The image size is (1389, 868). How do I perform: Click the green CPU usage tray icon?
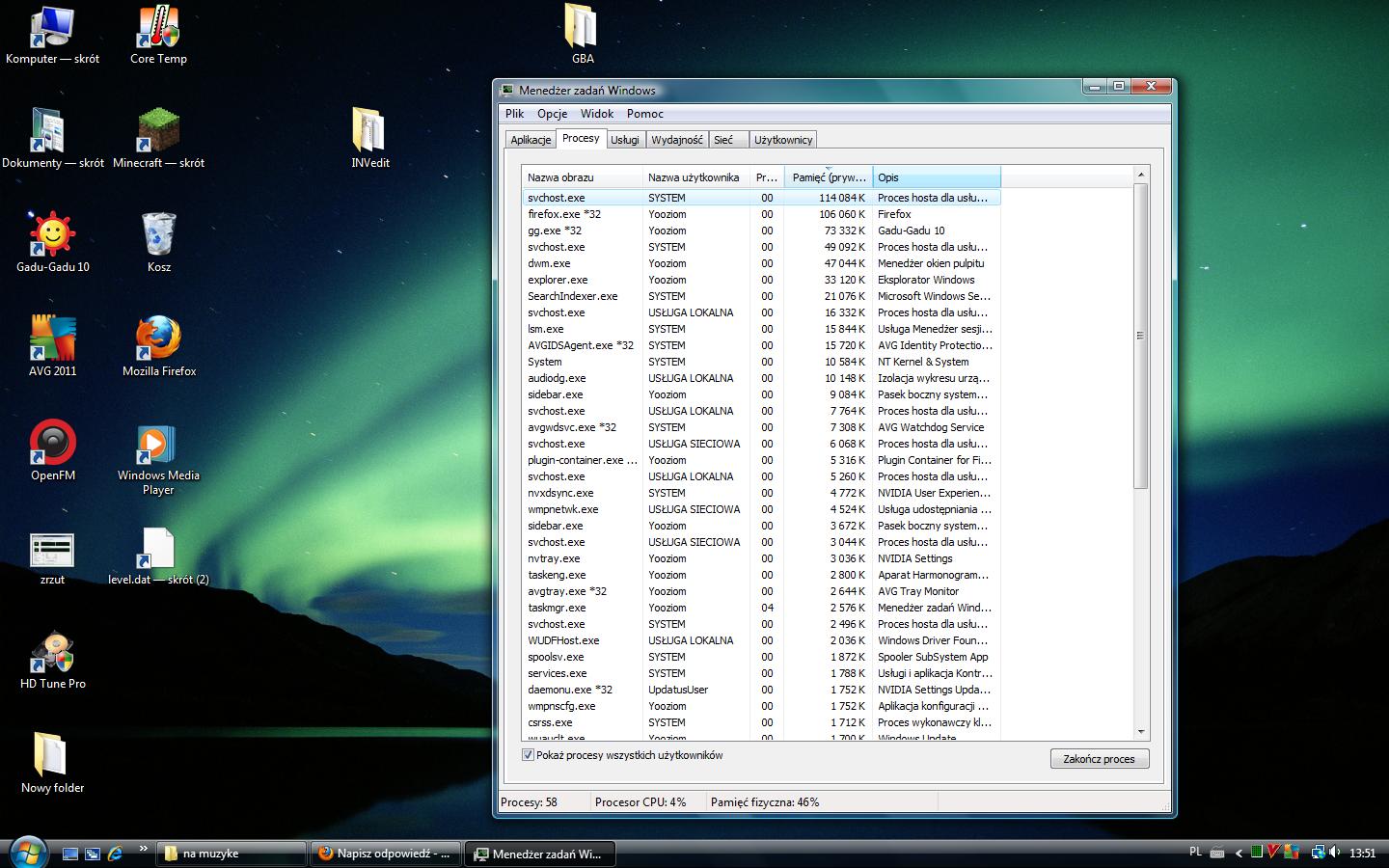click(x=1257, y=852)
